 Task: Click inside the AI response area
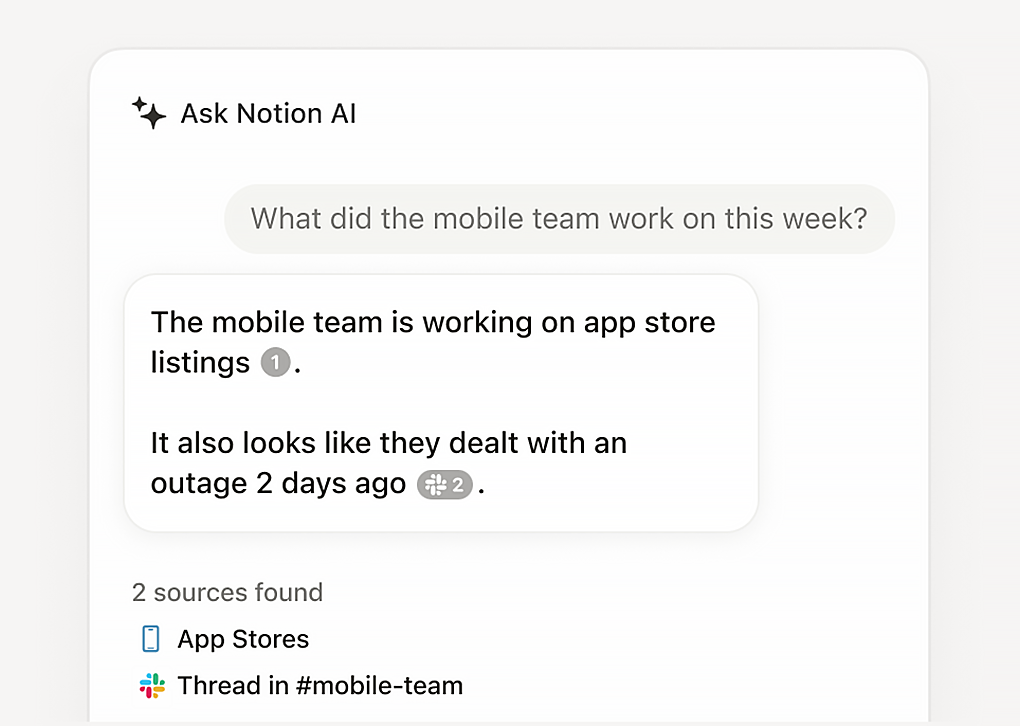pos(441,402)
